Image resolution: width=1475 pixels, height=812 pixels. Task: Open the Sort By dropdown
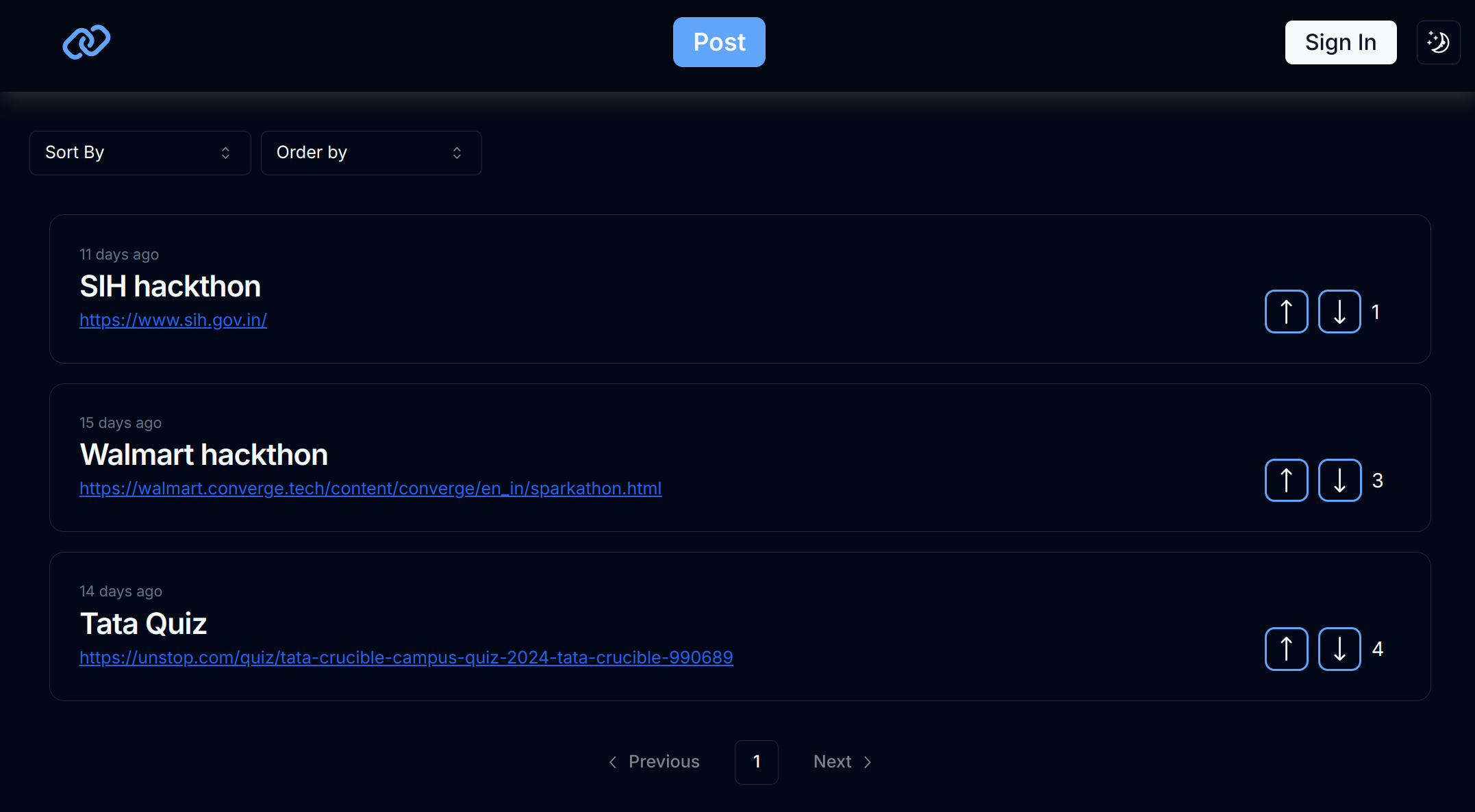[140, 153]
